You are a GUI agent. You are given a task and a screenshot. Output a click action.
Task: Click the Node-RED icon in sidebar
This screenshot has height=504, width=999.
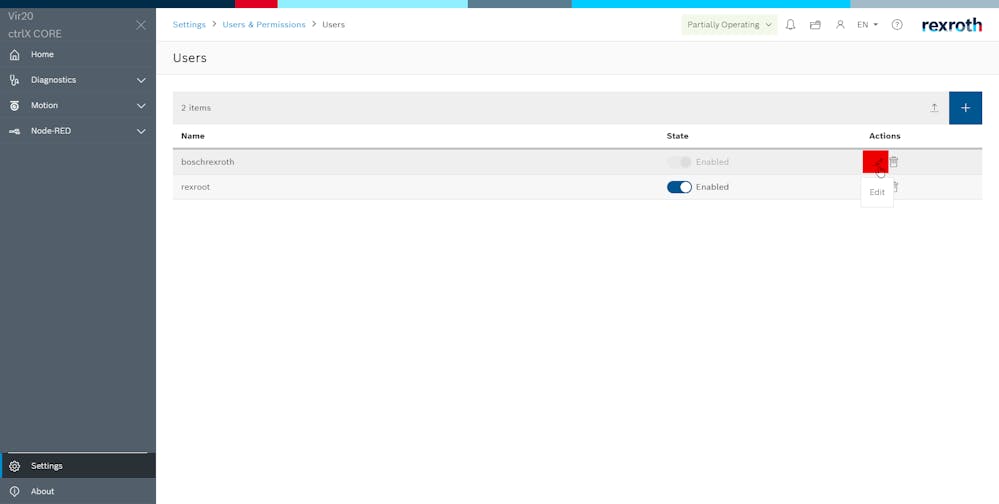point(15,131)
